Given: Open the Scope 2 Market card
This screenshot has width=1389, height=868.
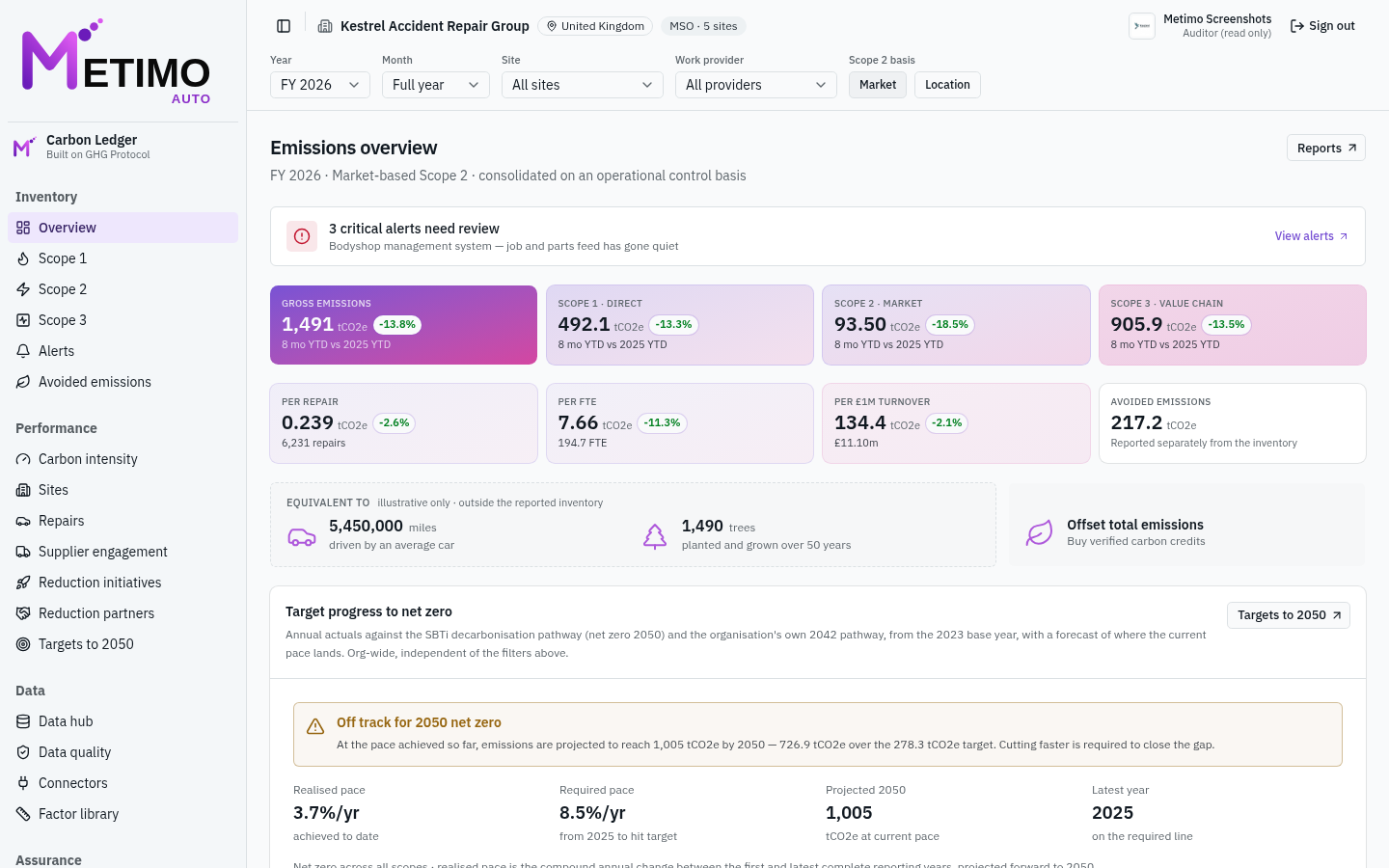Looking at the screenshot, I should [x=956, y=325].
